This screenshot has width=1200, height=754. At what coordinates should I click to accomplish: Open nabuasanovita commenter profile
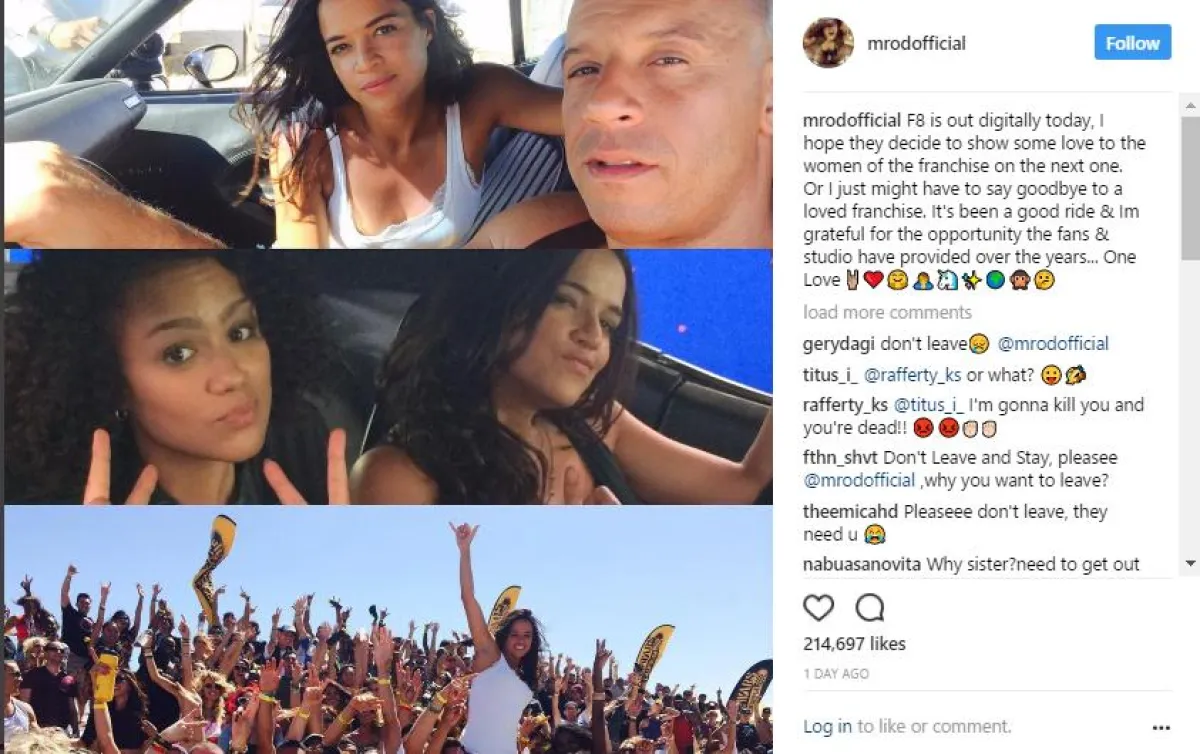[x=862, y=565]
